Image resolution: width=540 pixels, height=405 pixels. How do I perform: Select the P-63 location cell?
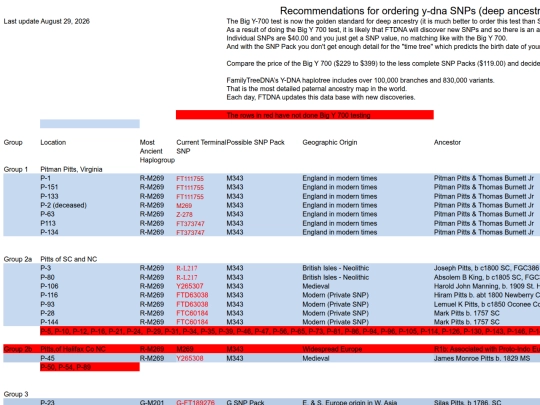point(48,214)
